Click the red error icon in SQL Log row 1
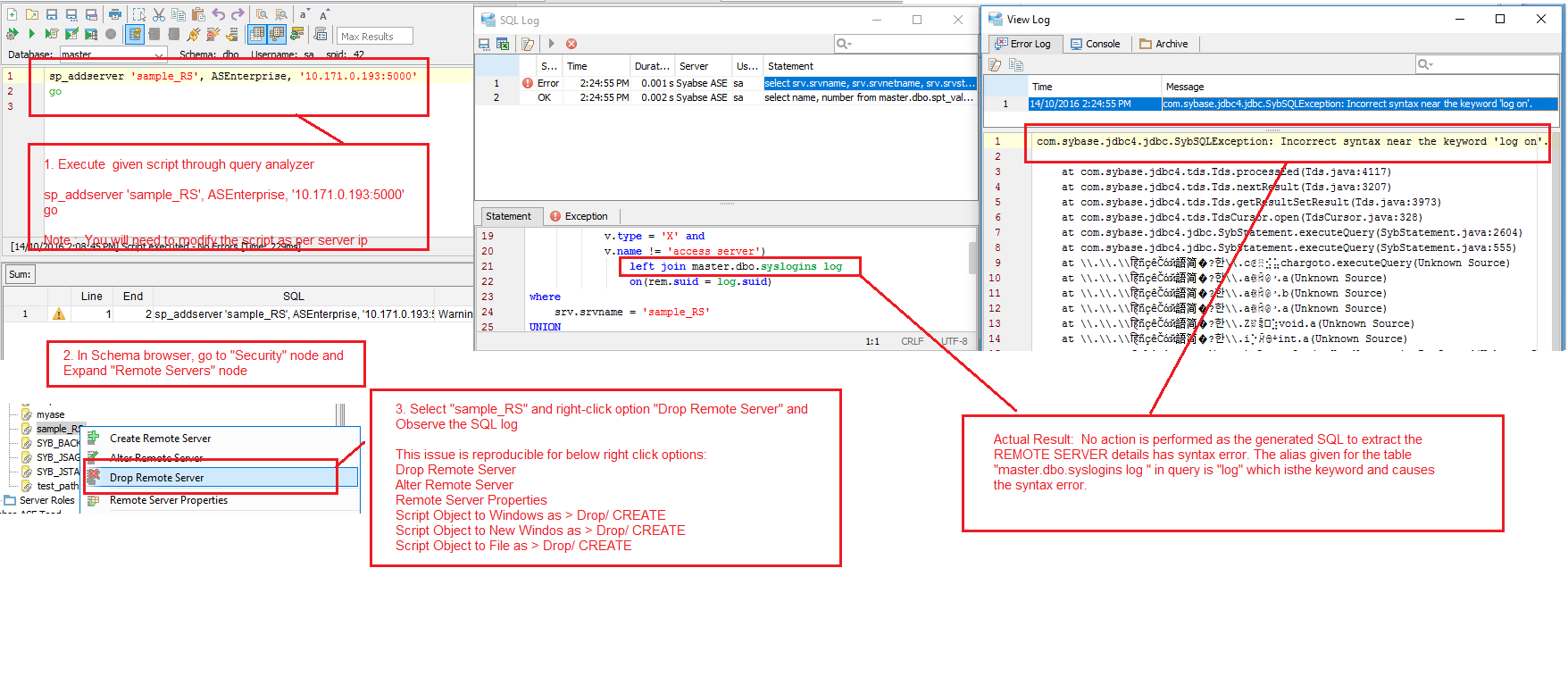The width and height of the screenshot is (1568, 677). (x=528, y=83)
